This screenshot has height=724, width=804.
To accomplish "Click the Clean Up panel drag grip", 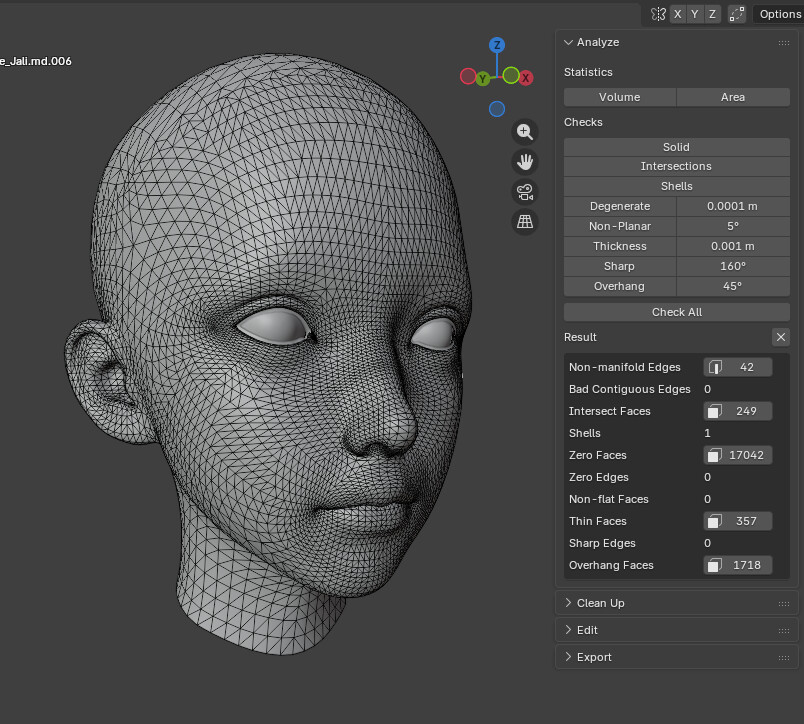I will (783, 604).
